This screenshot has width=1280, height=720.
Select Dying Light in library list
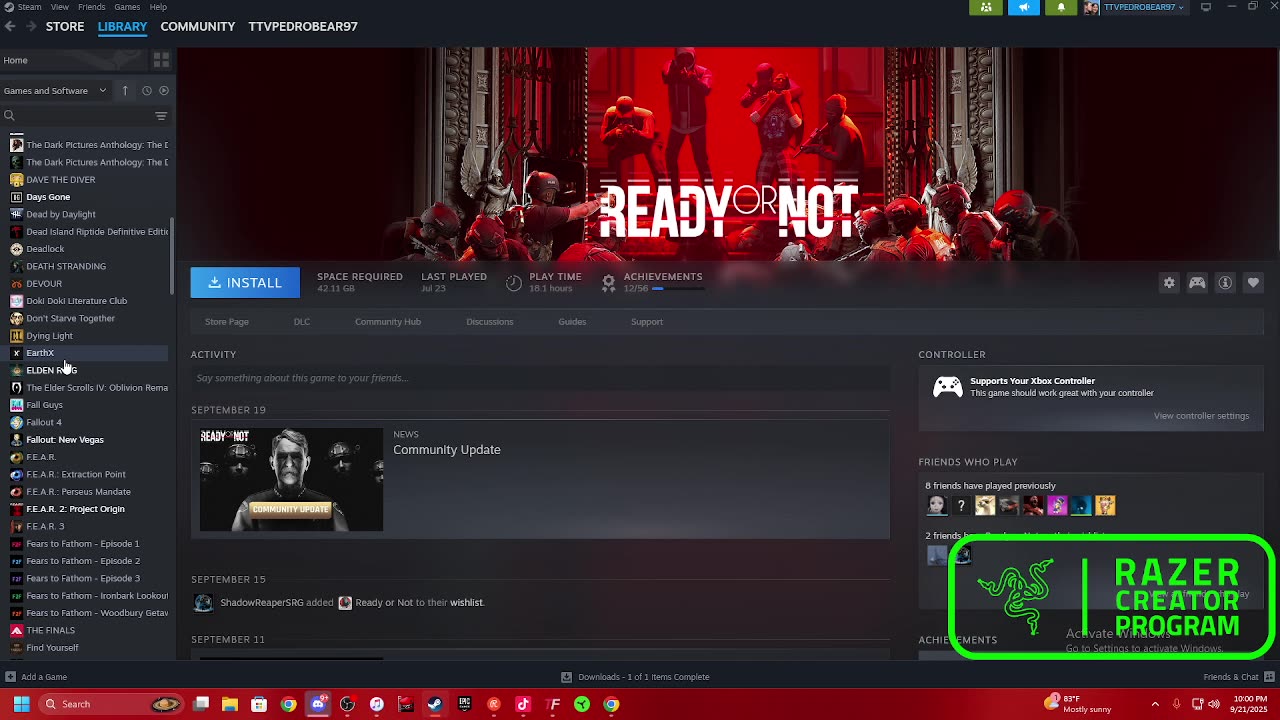click(49, 336)
